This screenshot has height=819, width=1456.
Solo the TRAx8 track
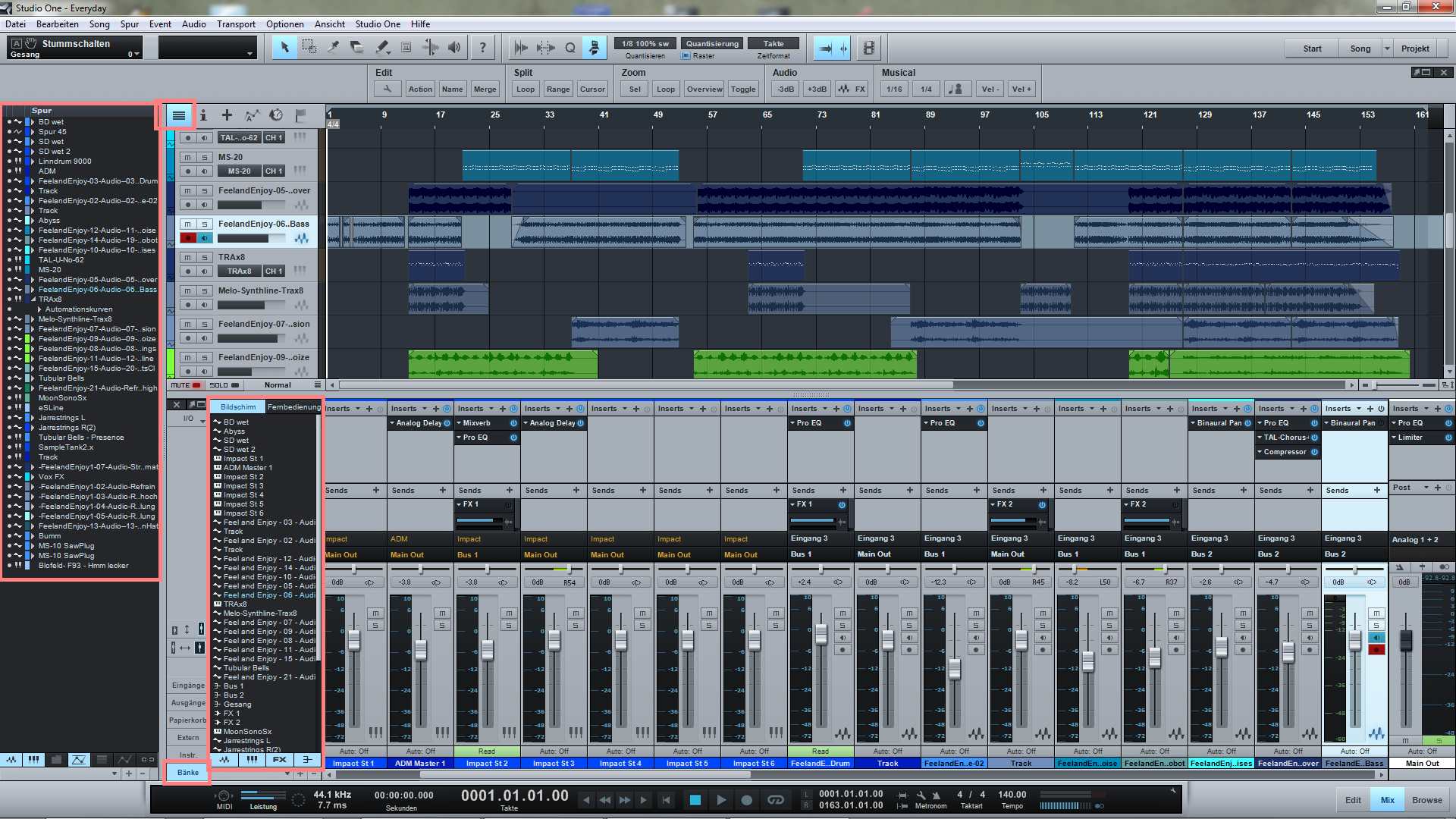click(x=205, y=258)
